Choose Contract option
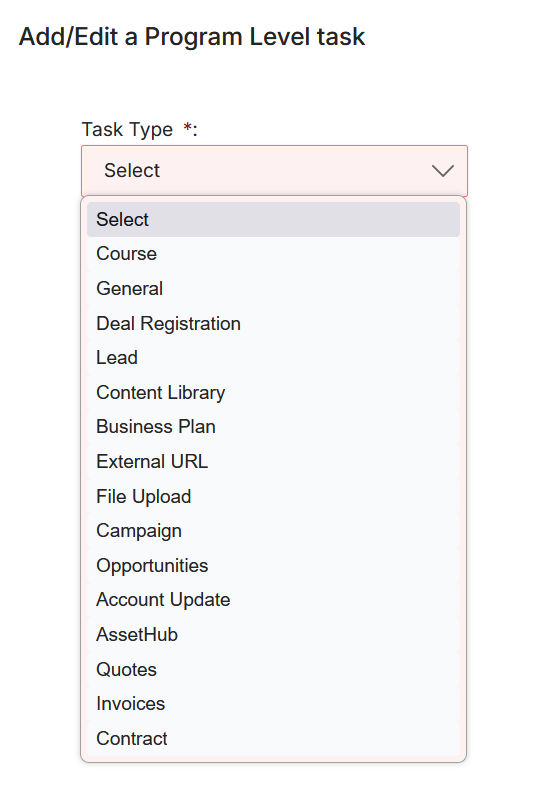555x795 pixels. pos(273,739)
